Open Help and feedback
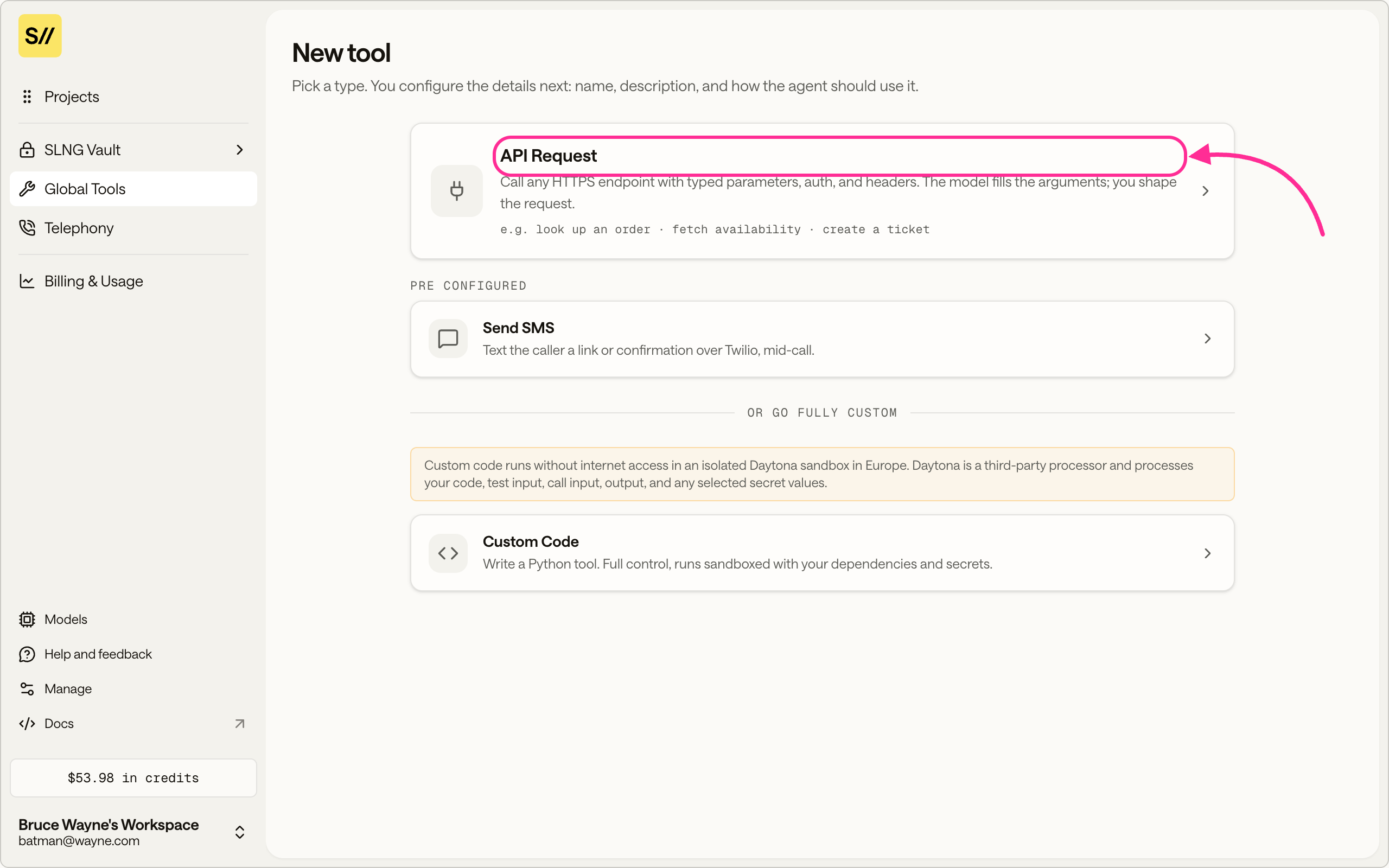Viewport: 1389px width, 868px height. point(133,654)
